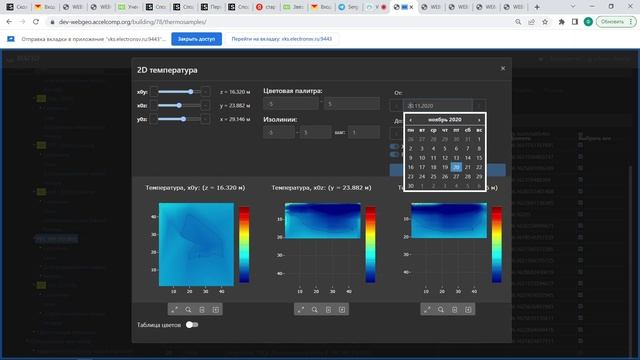Expand the x0z temperature chart to fullscreen
This screenshot has height=360, width=640.
click(301, 310)
